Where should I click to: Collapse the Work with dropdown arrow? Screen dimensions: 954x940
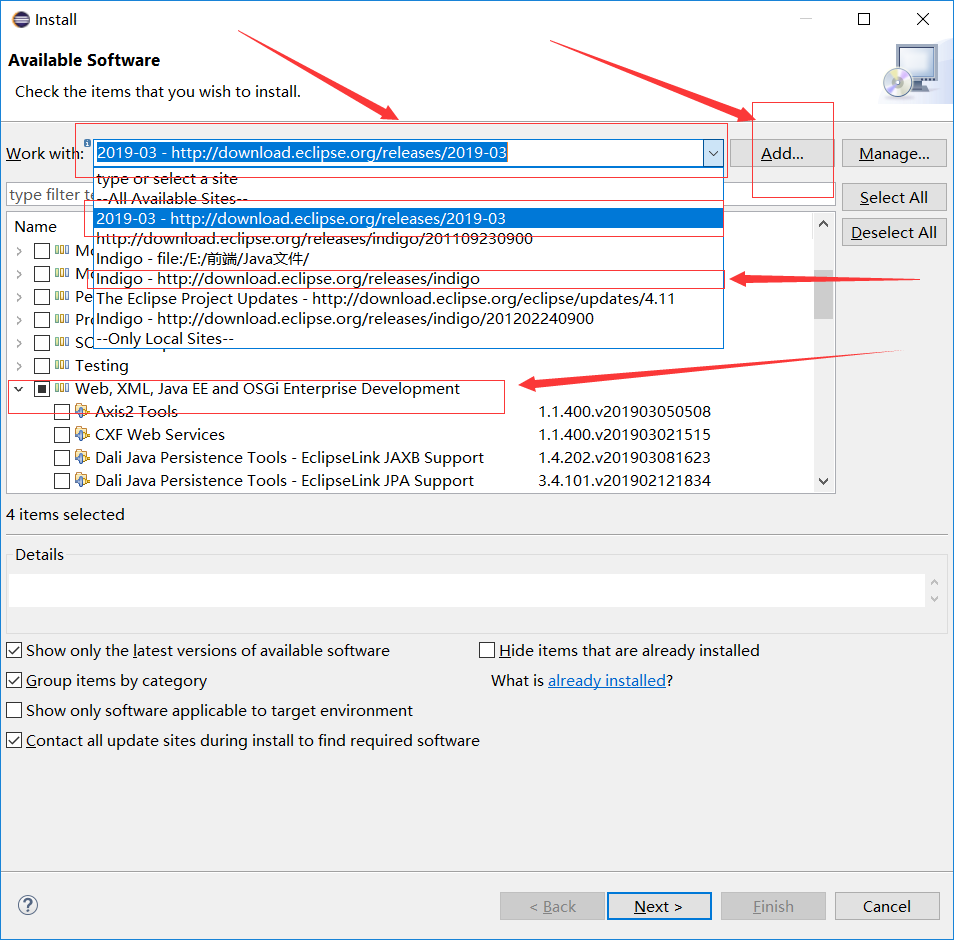713,153
